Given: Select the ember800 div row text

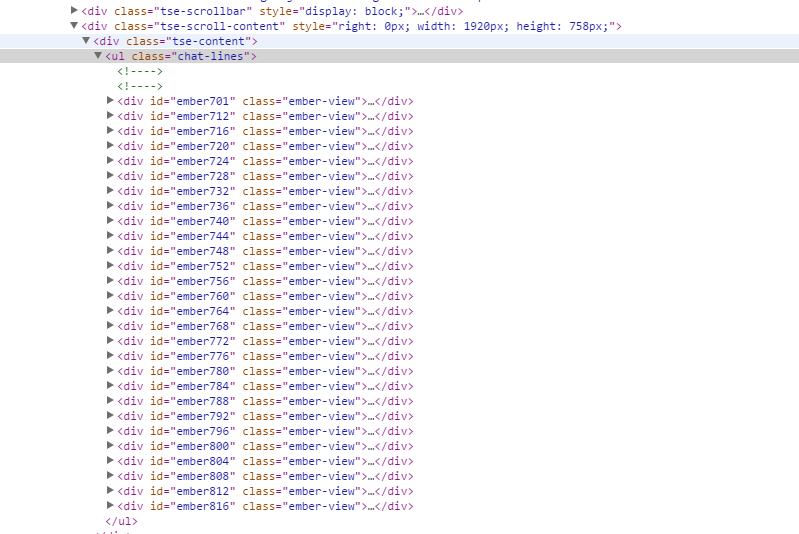Looking at the screenshot, I should [x=265, y=446].
